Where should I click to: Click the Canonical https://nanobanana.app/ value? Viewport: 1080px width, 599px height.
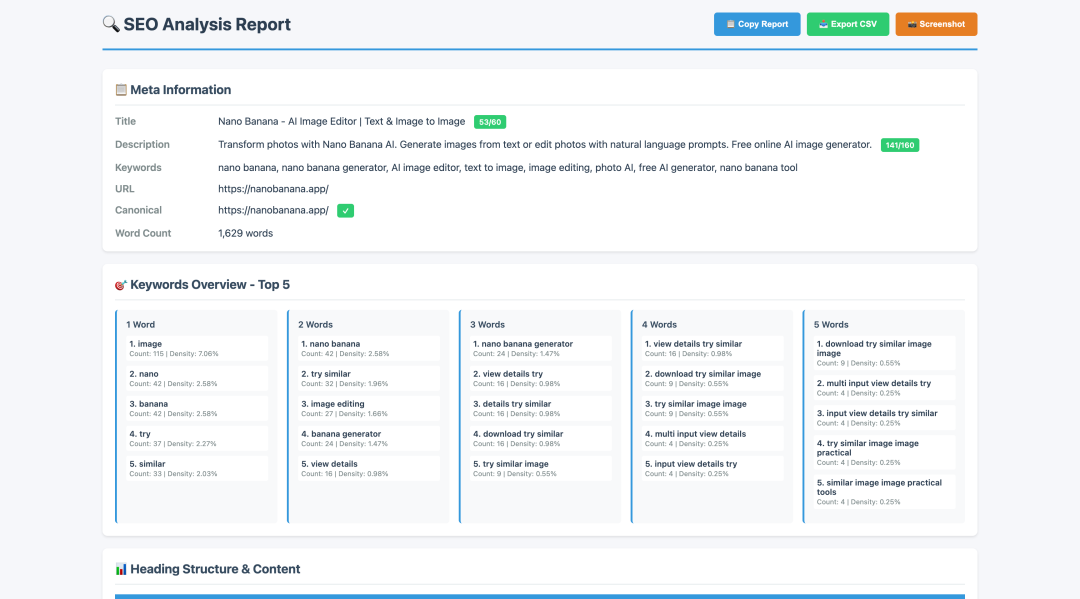[273, 210]
